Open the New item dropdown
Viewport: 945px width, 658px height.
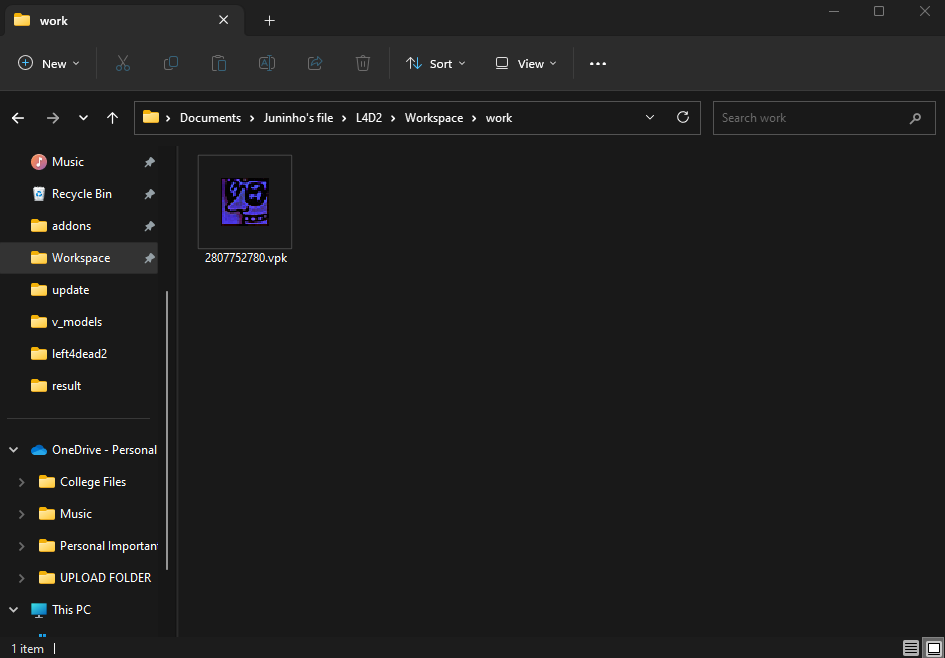[x=49, y=63]
